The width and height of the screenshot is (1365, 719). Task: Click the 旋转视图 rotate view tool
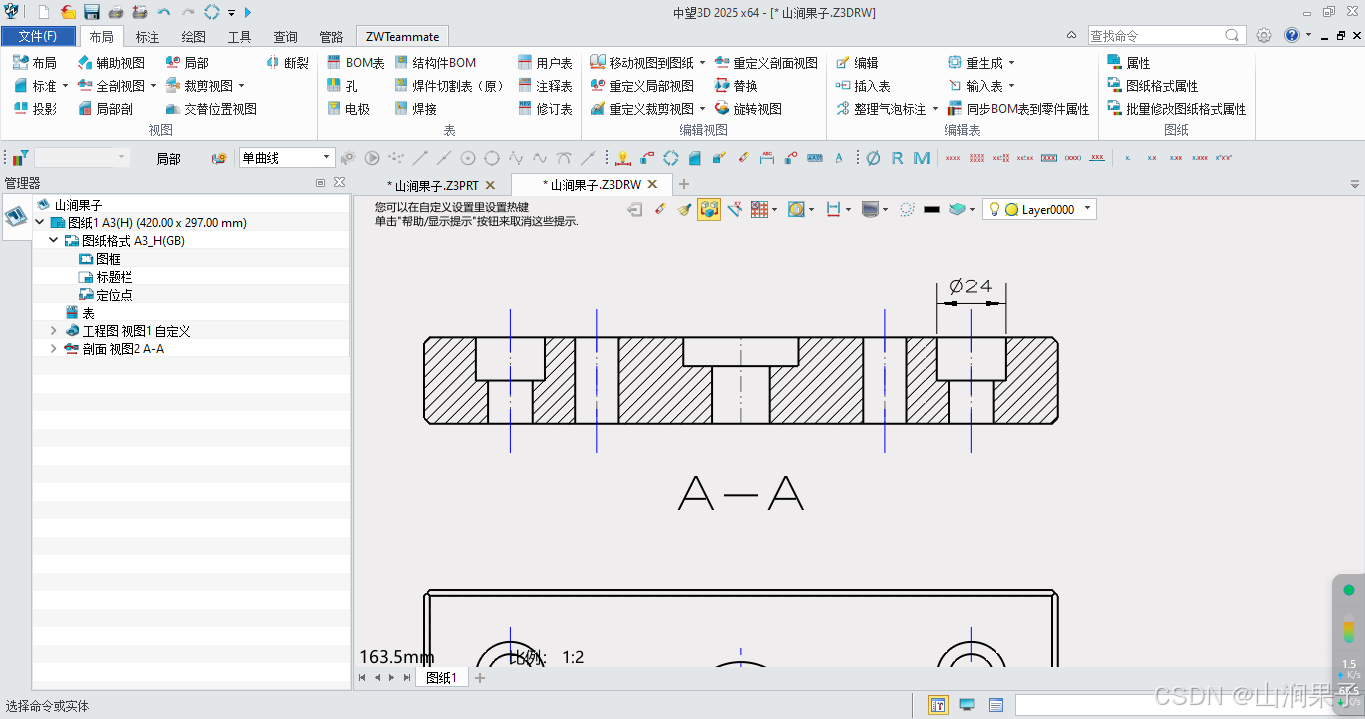click(748, 109)
